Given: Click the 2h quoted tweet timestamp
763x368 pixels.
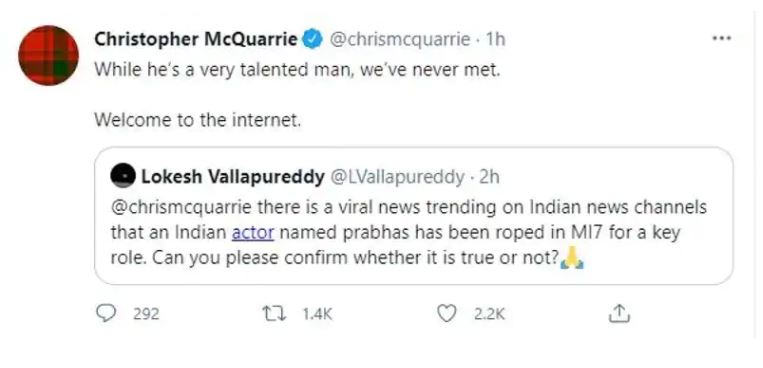Looking at the screenshot, I should pos(489,177).
